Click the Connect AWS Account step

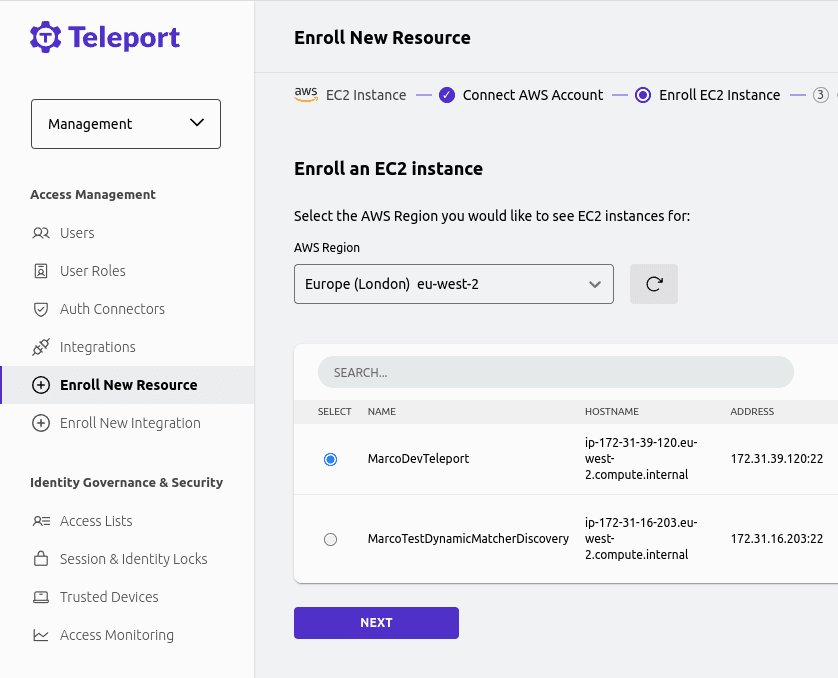point(532,95)
